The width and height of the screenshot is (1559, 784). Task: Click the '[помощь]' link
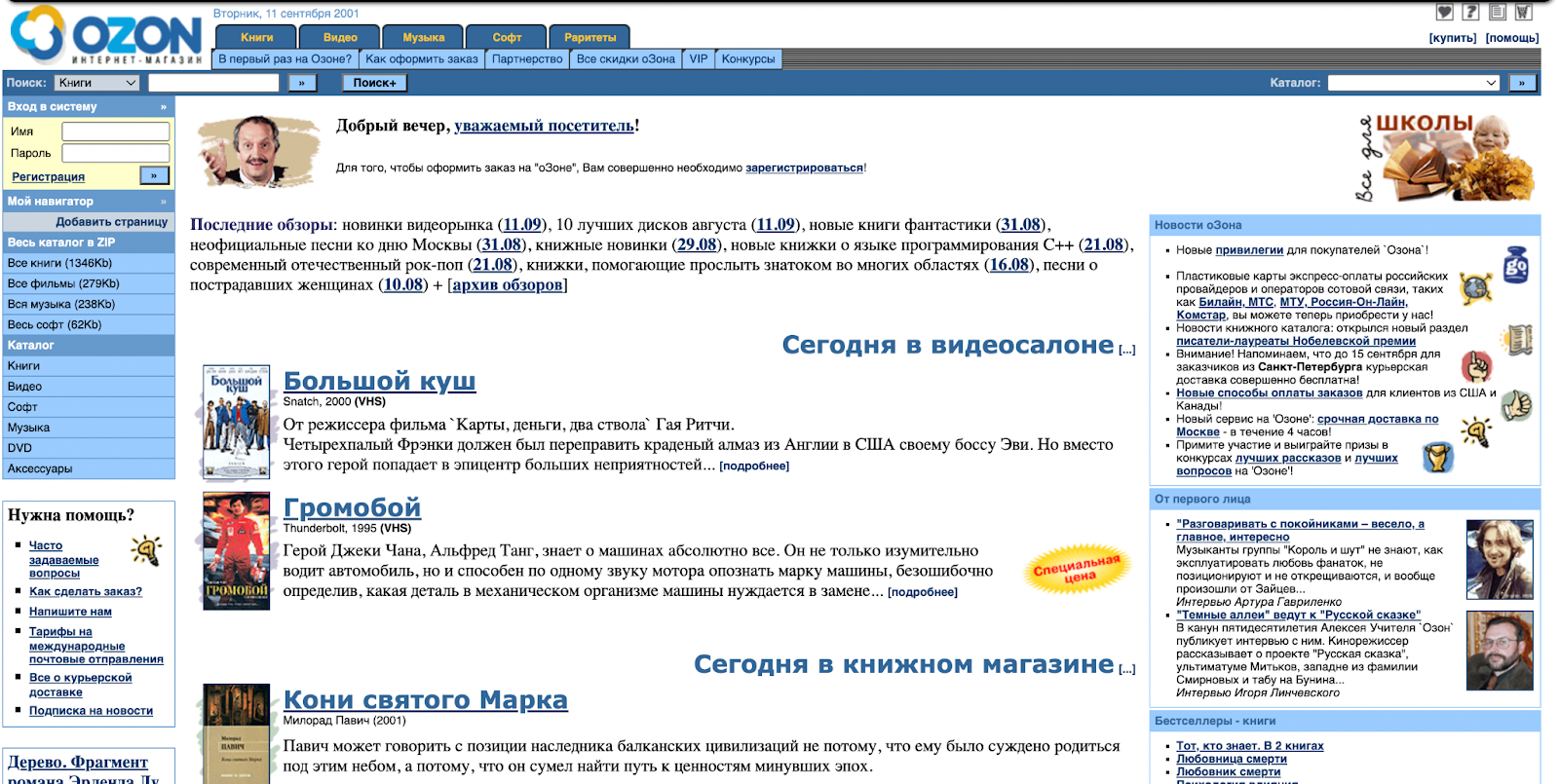coord(1512,38)
